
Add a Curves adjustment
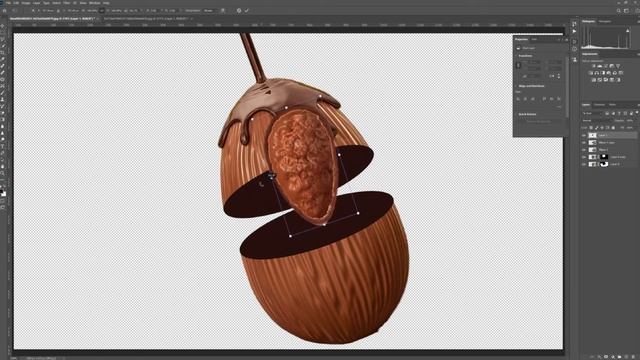pos(606,66)
